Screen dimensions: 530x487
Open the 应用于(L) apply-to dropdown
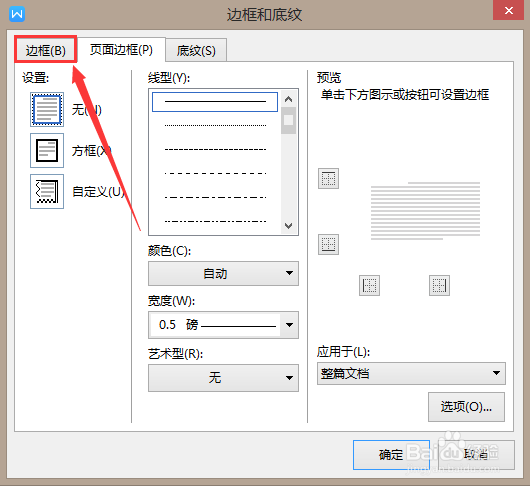coord(411,373)
